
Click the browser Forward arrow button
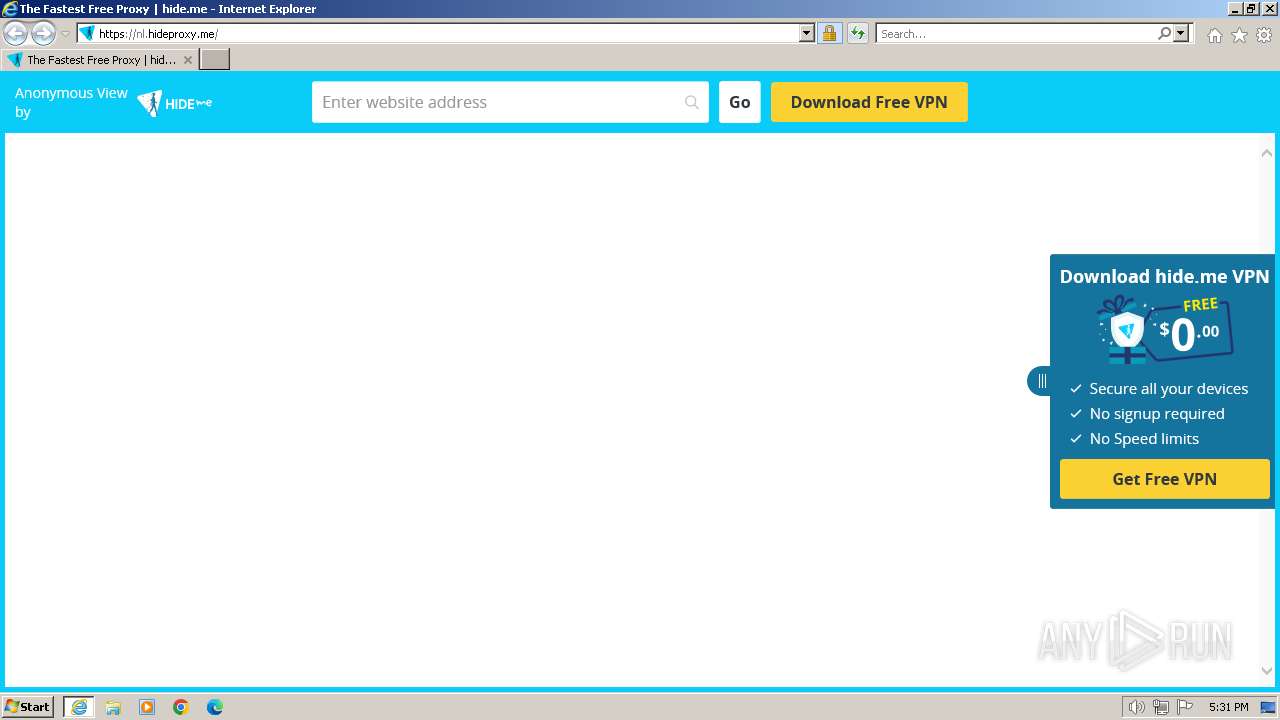coord(43,33)
